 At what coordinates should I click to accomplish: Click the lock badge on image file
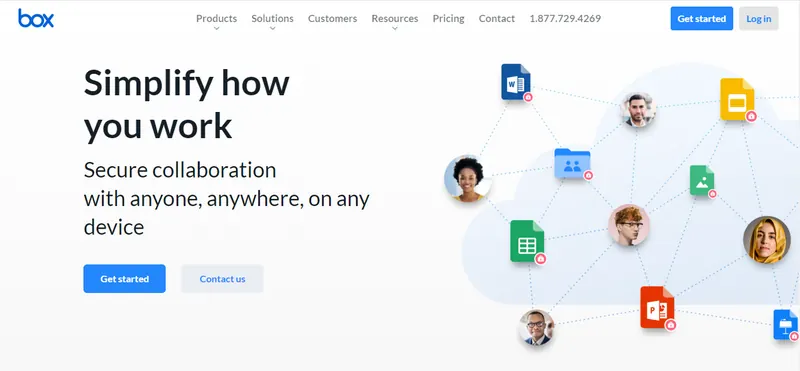click(713, 194)
